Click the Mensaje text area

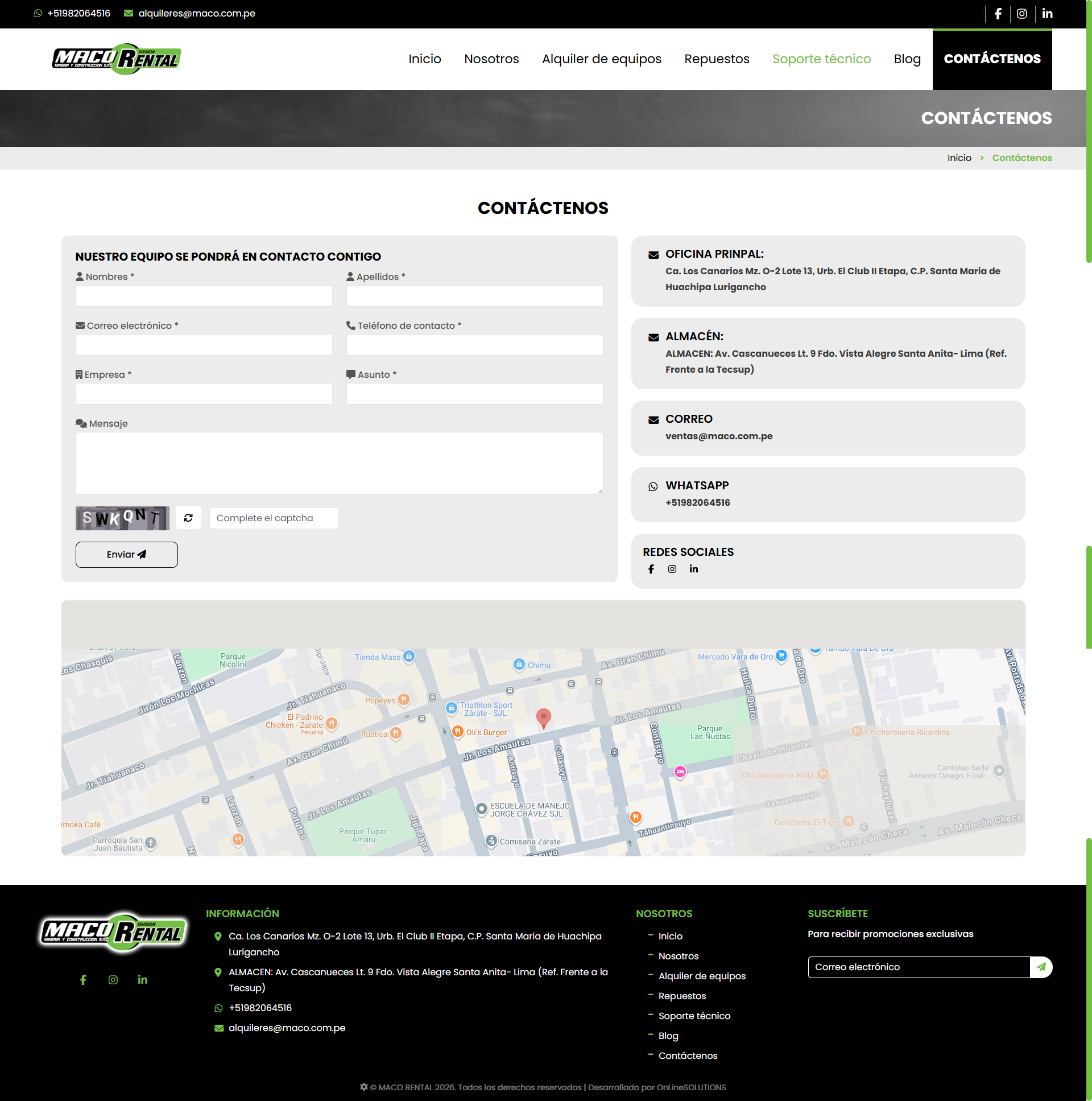[339, 463]
